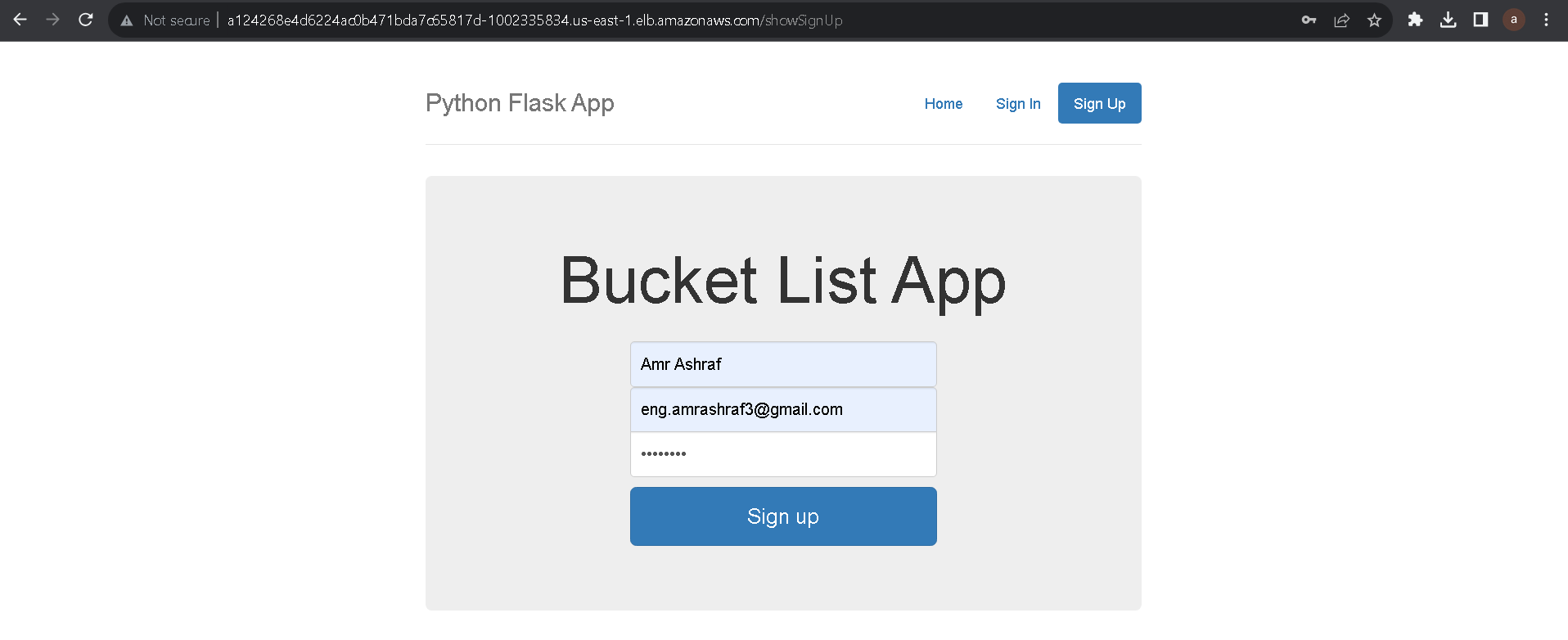The height and width of the screenshot is (640, 1568).
Task: Open the downloads icon
Action: 1449,20
